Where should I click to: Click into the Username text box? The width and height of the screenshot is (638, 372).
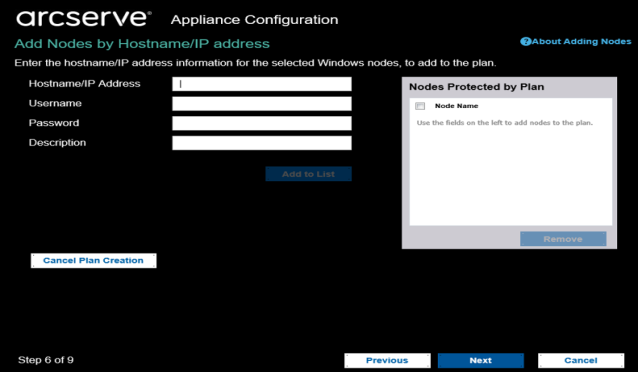(262, 103)
